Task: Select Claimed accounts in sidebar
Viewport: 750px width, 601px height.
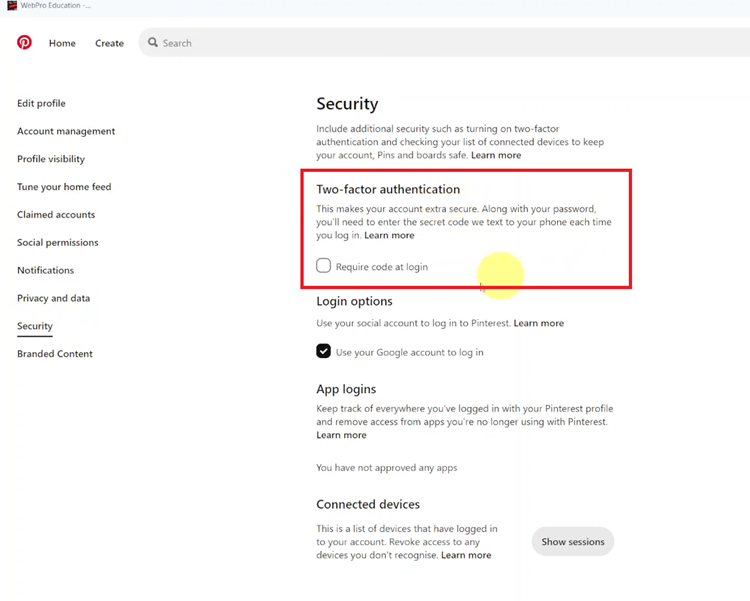Action: pos(56,214)
